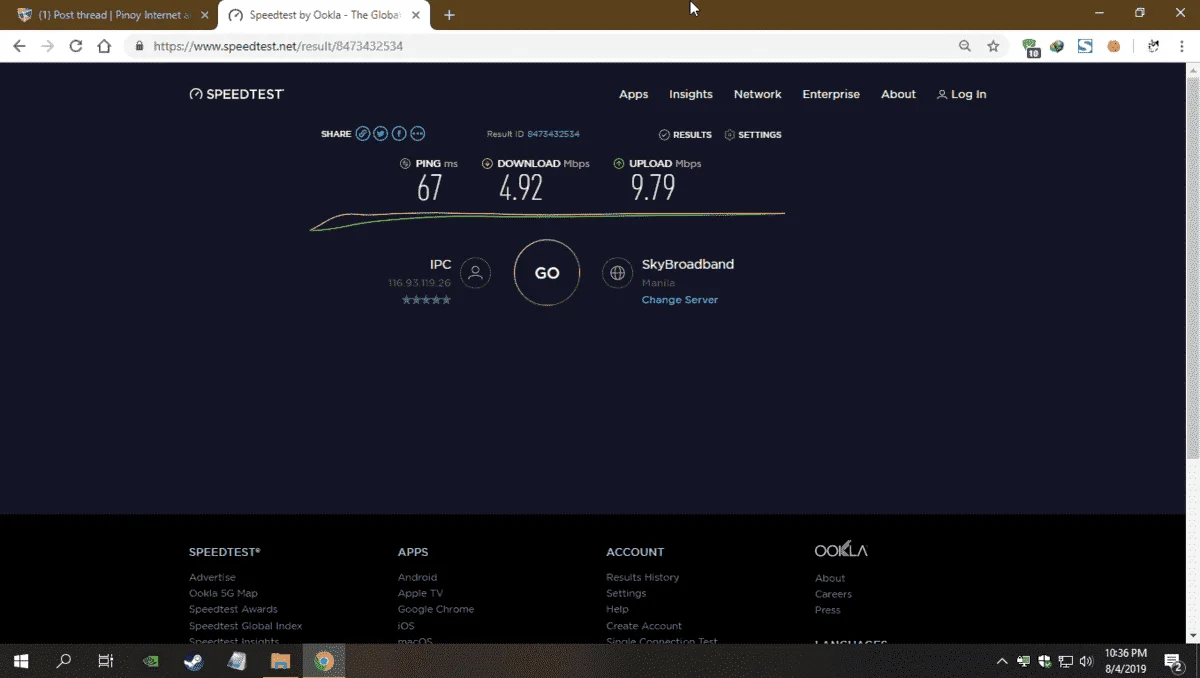Click the zoom magnifier icon in the address bar

[x=965, y=46]
